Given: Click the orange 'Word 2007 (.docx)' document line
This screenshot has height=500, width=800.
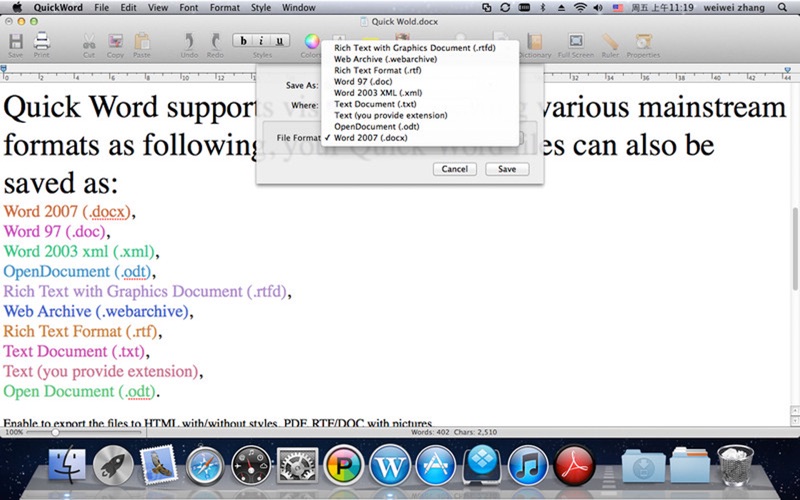Looking at the screenshot, I should coord(67,211).
